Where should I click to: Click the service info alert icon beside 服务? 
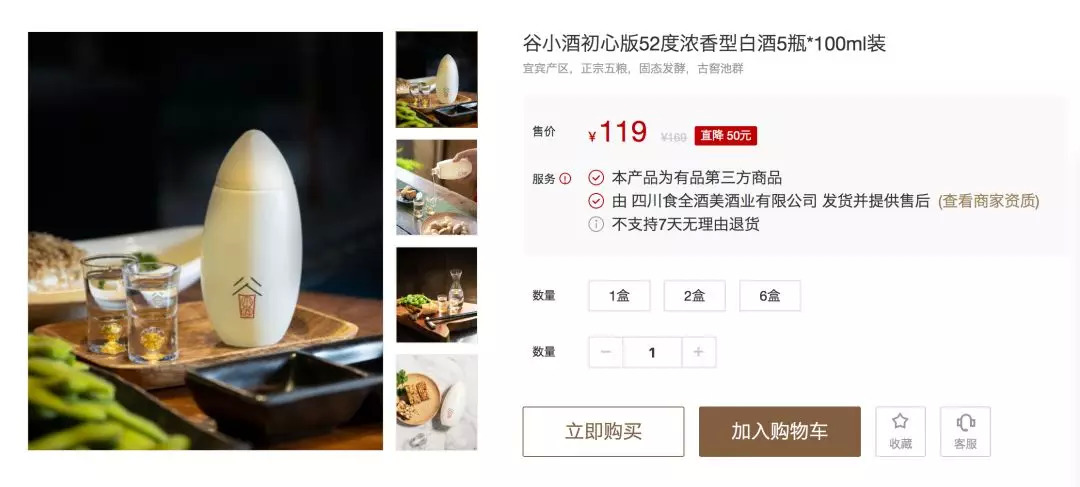(565, 178)
